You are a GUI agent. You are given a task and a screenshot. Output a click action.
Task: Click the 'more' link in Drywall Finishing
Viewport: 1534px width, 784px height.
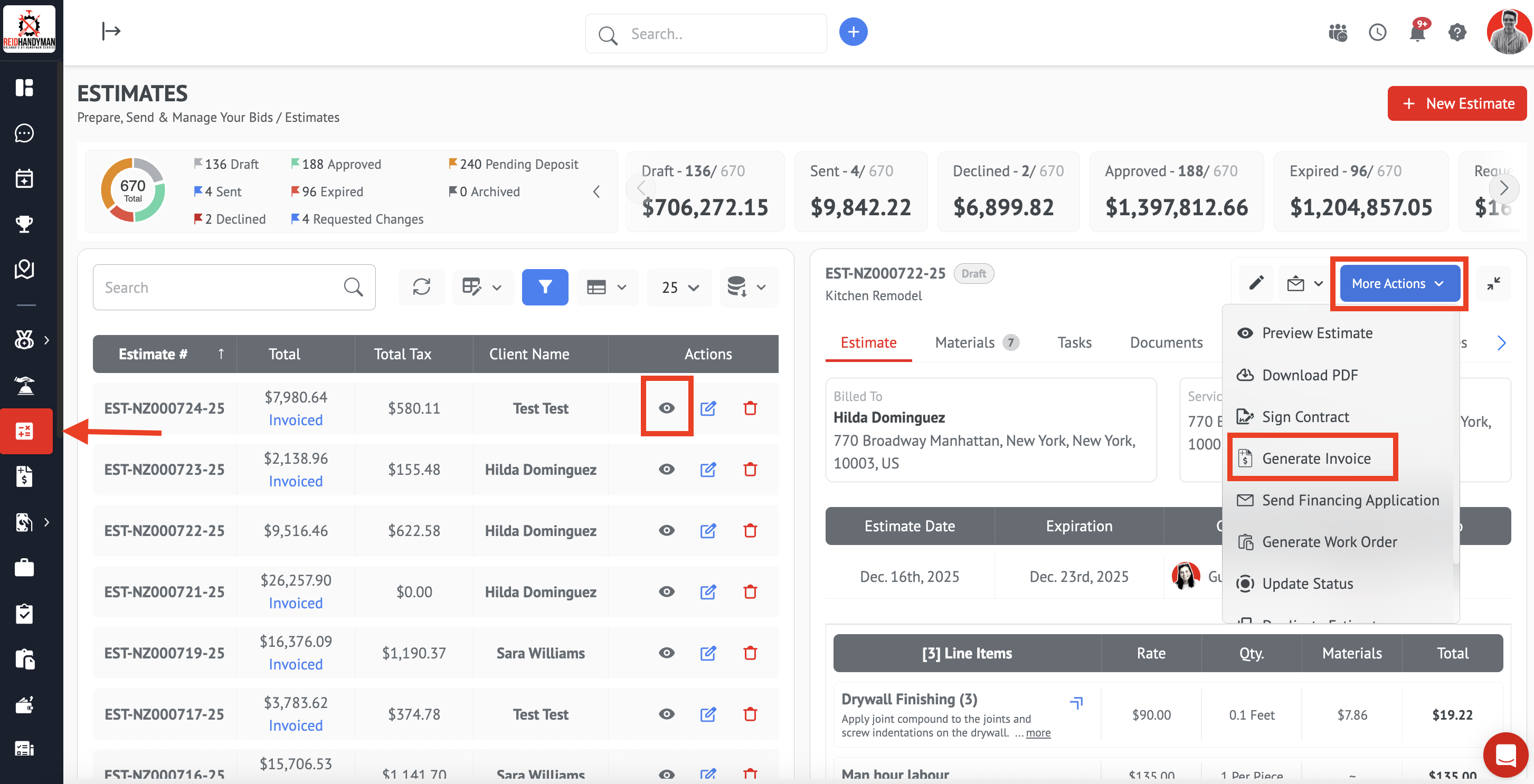(1038, 733)
